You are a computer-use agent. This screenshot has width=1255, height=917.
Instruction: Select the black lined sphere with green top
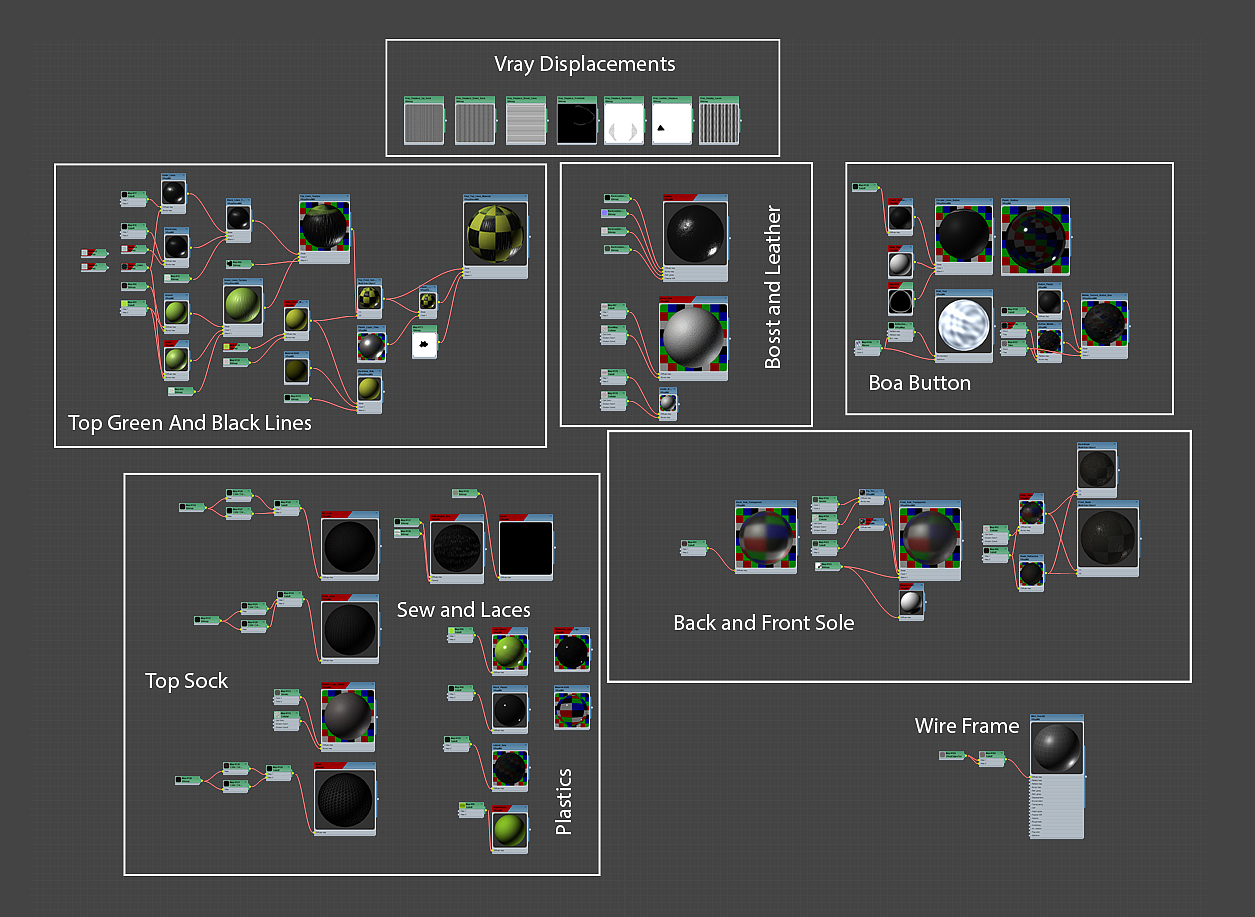point(324,228)
